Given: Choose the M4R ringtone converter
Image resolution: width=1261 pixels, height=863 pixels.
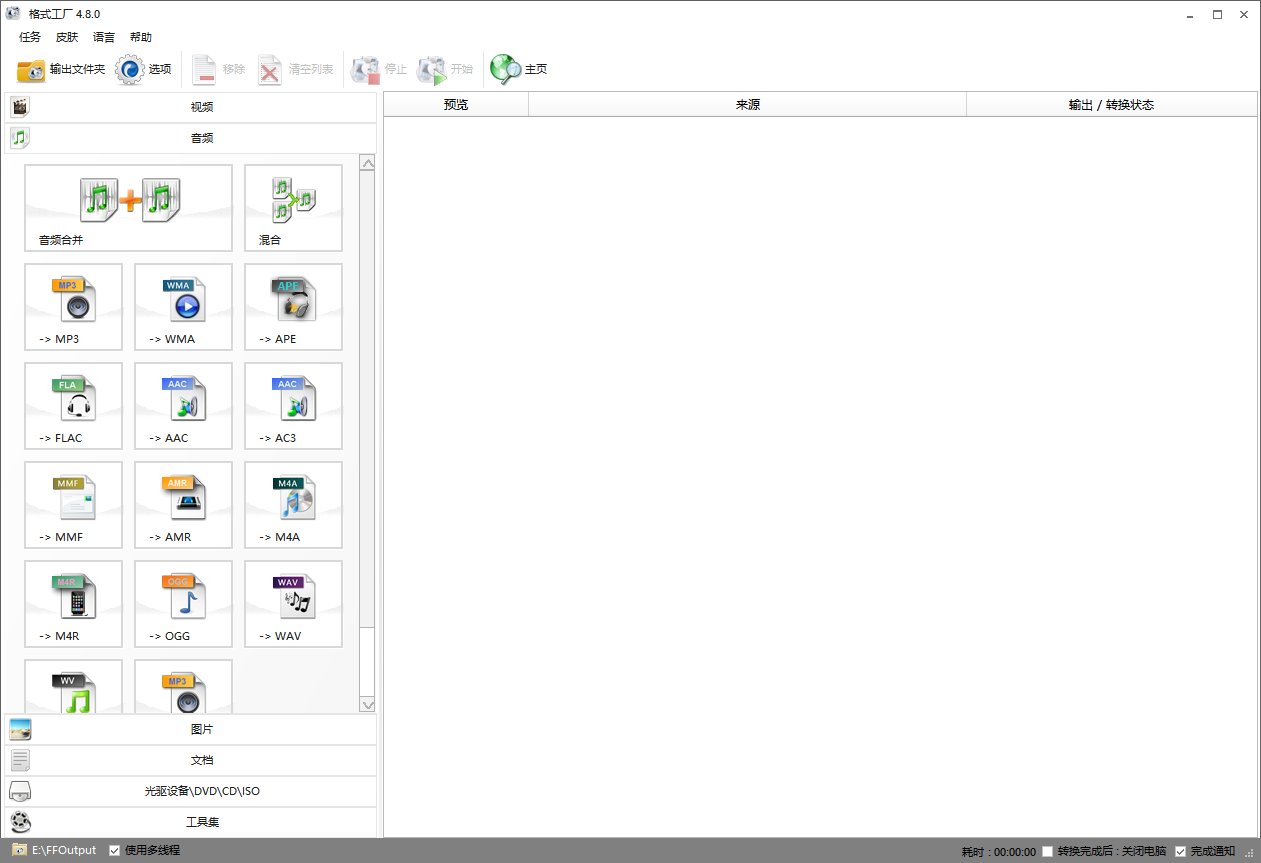Looking at the screenshot, I should coord(73,604).
